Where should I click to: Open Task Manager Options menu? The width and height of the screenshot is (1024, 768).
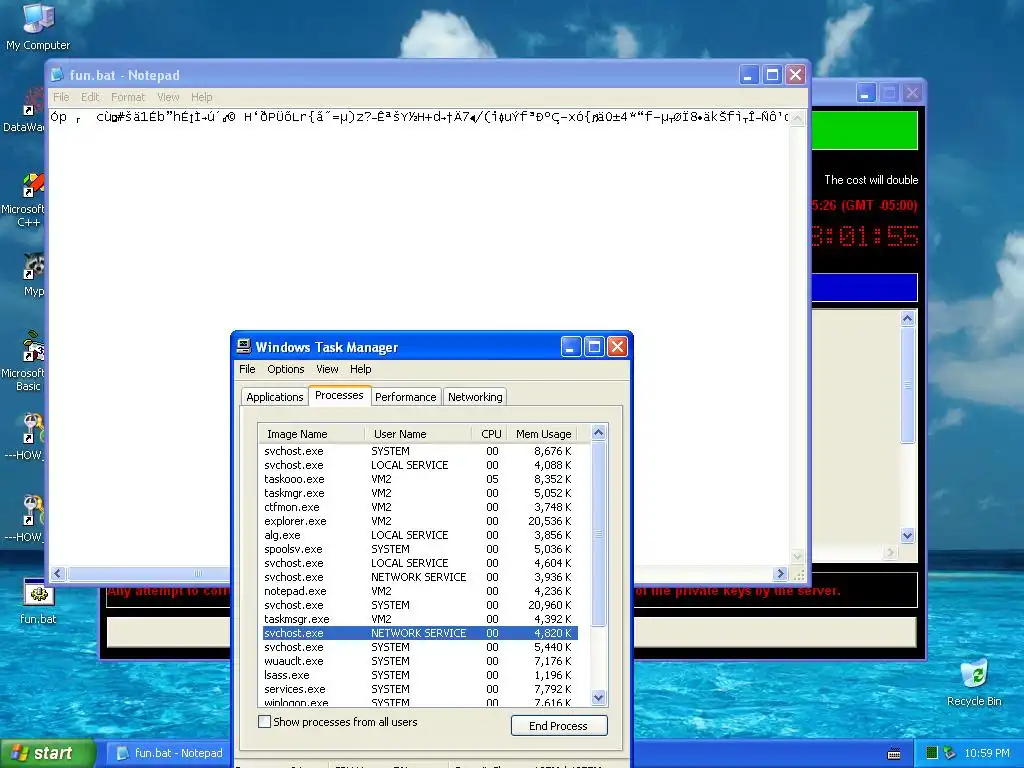point(285,369)
